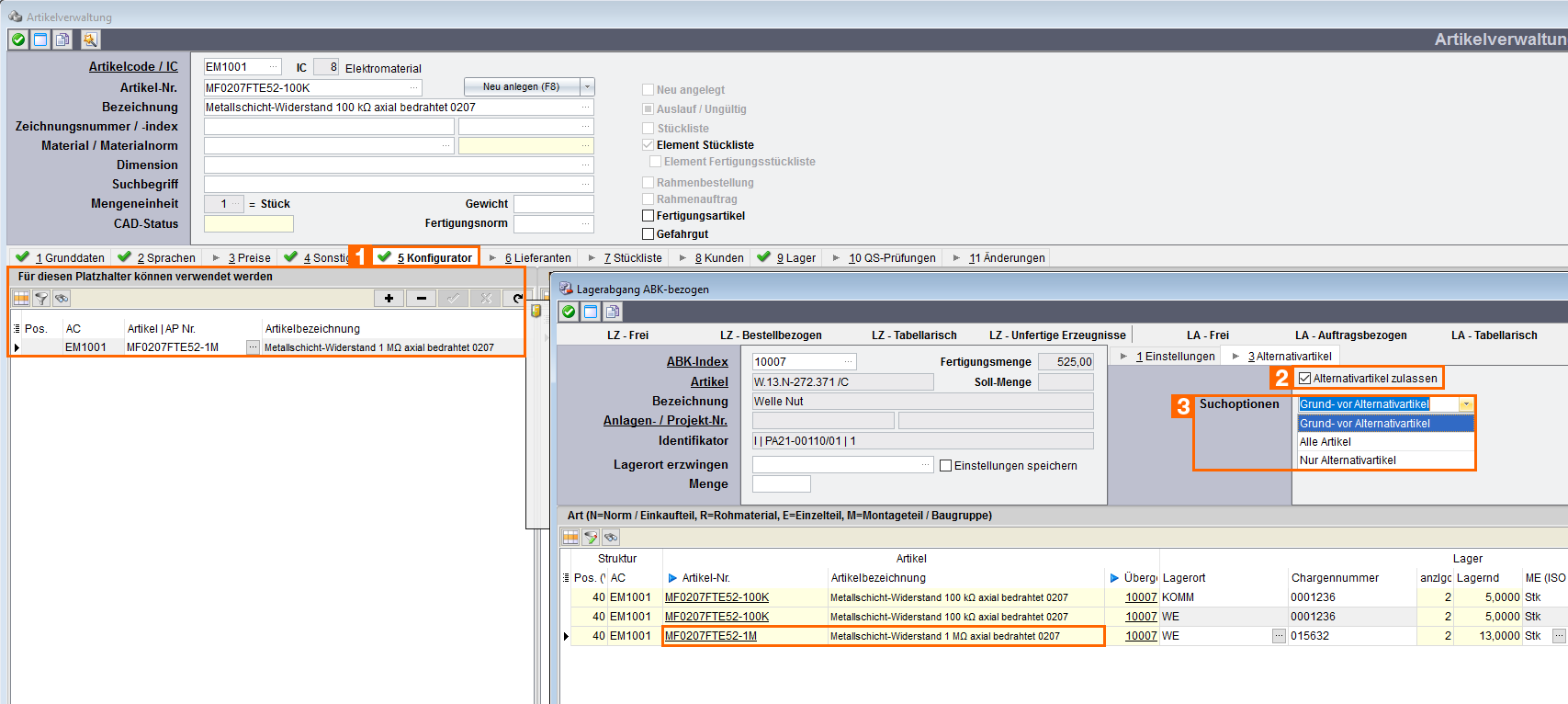This screenshot has width=1568, height=704.
Task: Open Artikelcode EM1001 lookup ellipsis
Action: (x=274, y=67)
